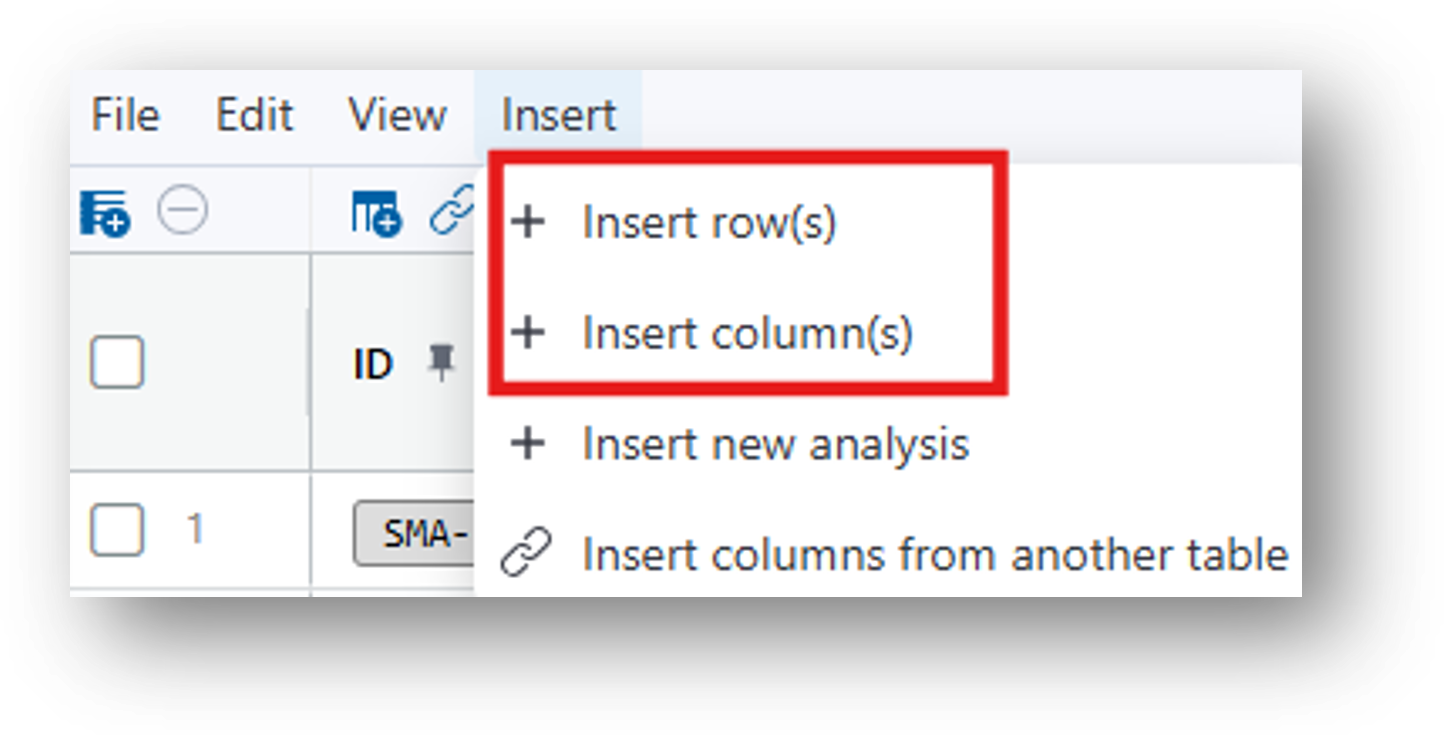Click the pin icon beside ID
1444x739 pixels.
[x=440, y=362]
